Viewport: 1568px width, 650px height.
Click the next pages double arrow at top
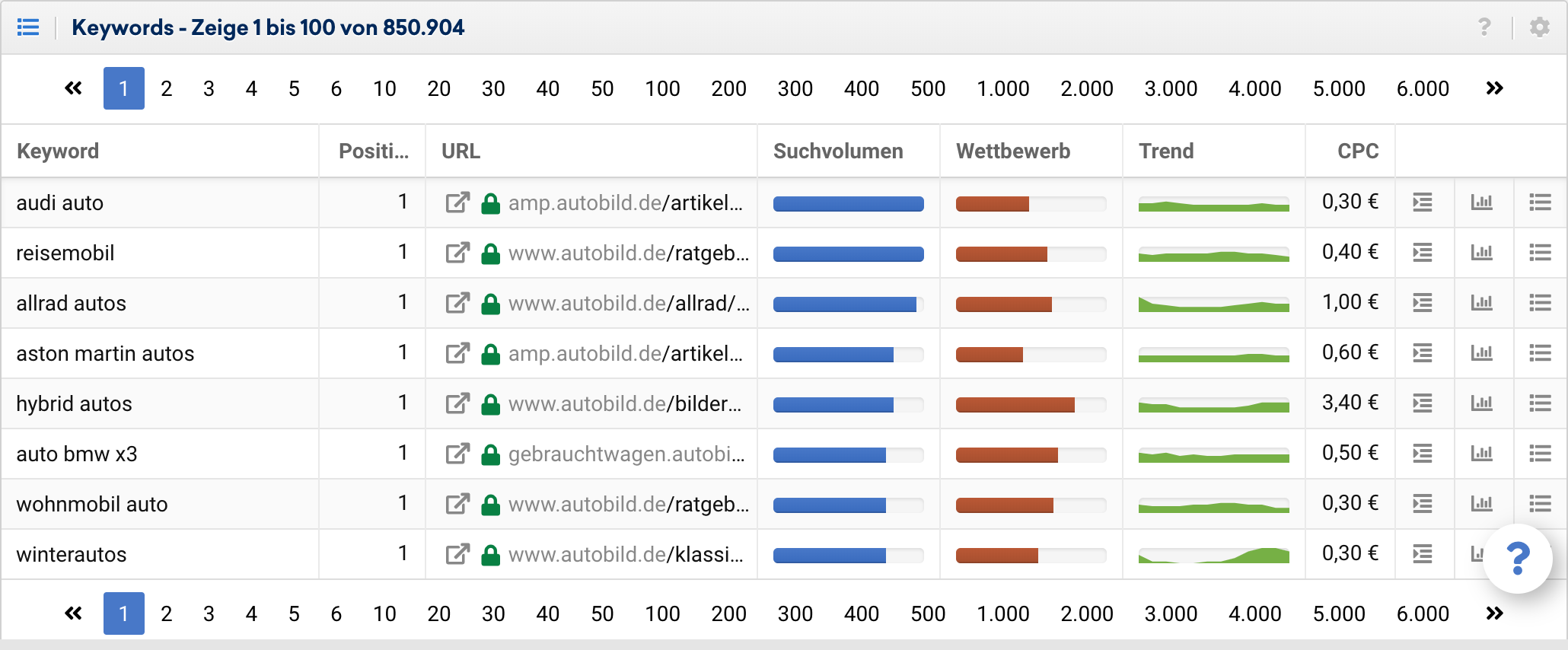pos(1494,88)
